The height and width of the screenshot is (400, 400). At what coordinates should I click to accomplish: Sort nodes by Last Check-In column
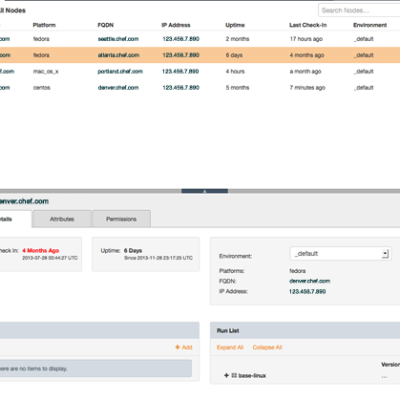pyautogui.click(x=308, y=25)
